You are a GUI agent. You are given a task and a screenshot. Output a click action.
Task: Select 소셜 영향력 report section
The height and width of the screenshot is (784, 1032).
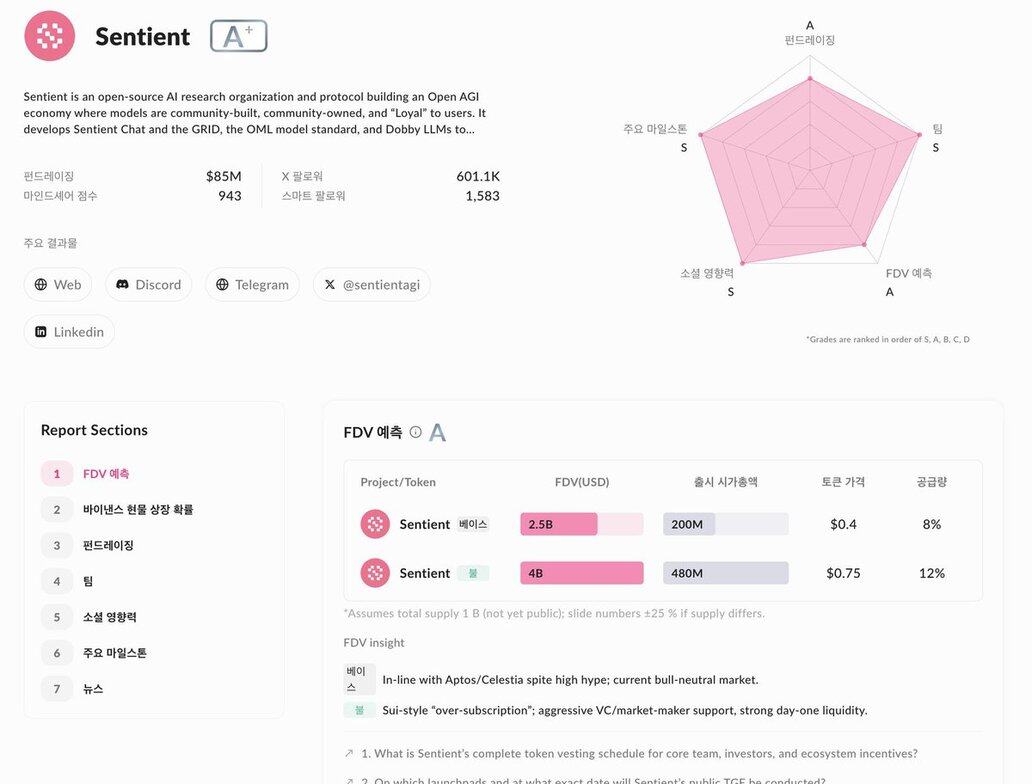coord(109,617)
